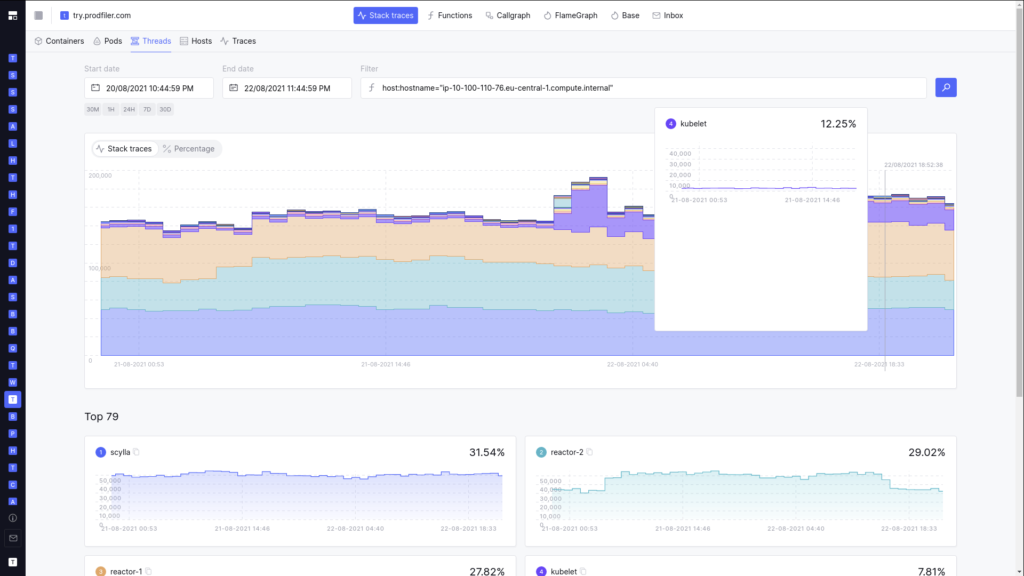
Task: Click the info icon in the sidebar
Action: pyautogui.click(x=12, y=518)
